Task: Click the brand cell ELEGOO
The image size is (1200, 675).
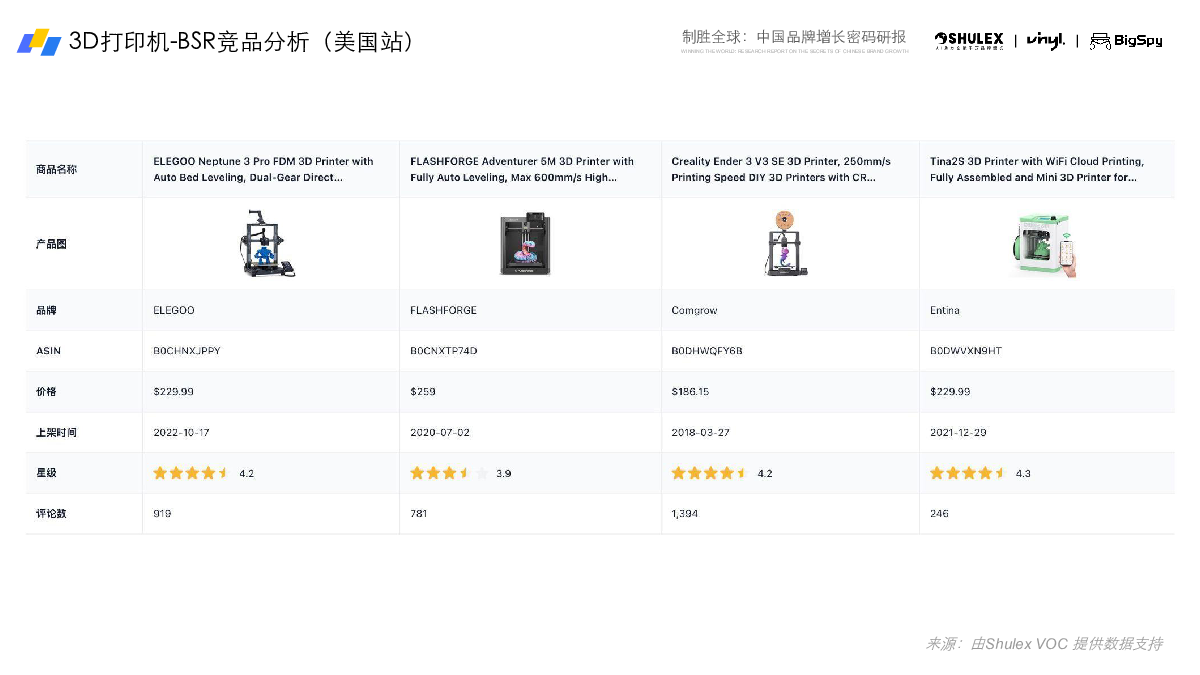Action: pyautogui.click(x=174, y=310)
